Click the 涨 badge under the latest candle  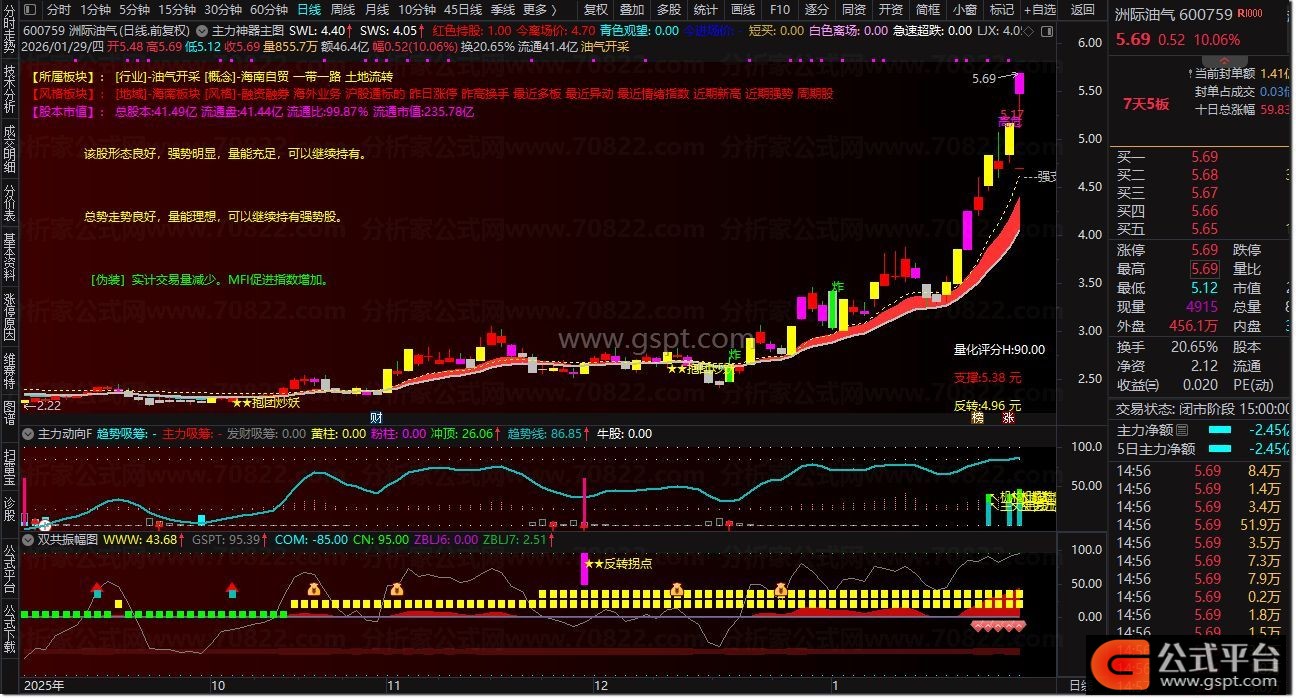(x=1007, y=417)
